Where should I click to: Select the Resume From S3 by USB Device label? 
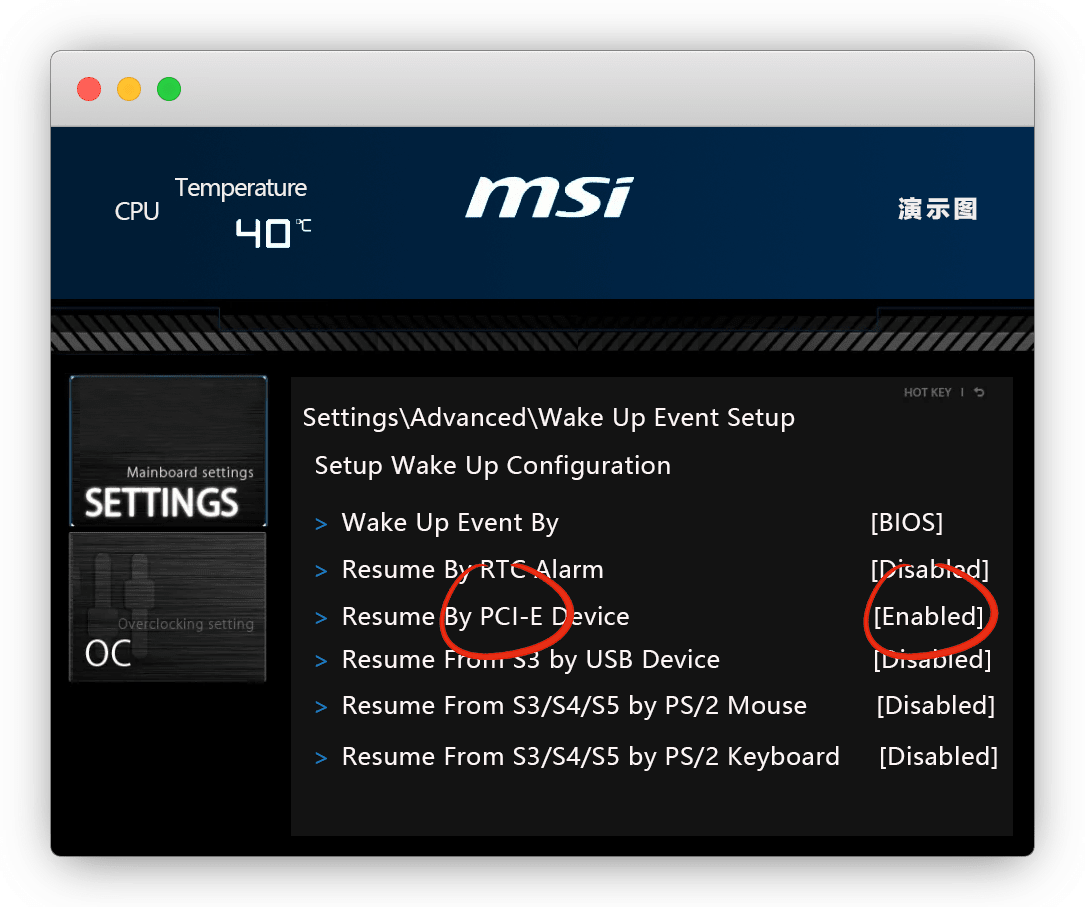tap(530, 660)
